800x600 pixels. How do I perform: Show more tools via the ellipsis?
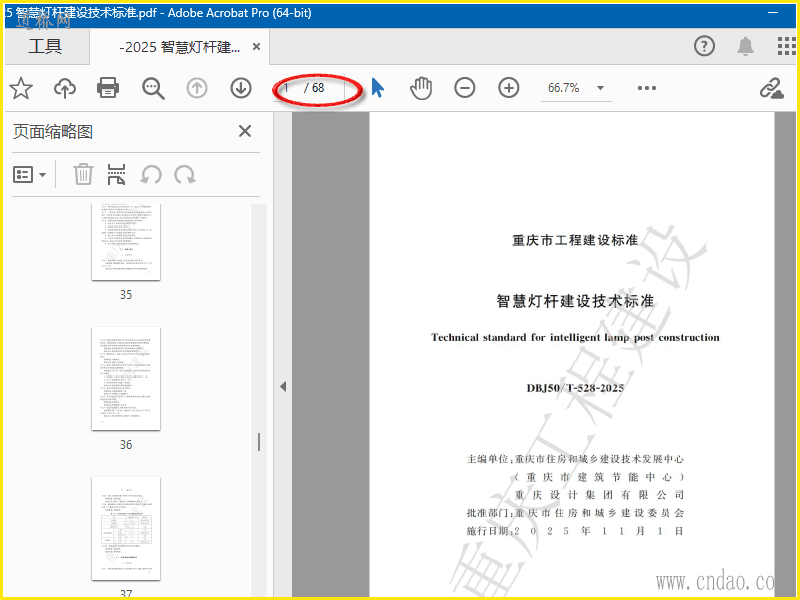tap(646, 88)
